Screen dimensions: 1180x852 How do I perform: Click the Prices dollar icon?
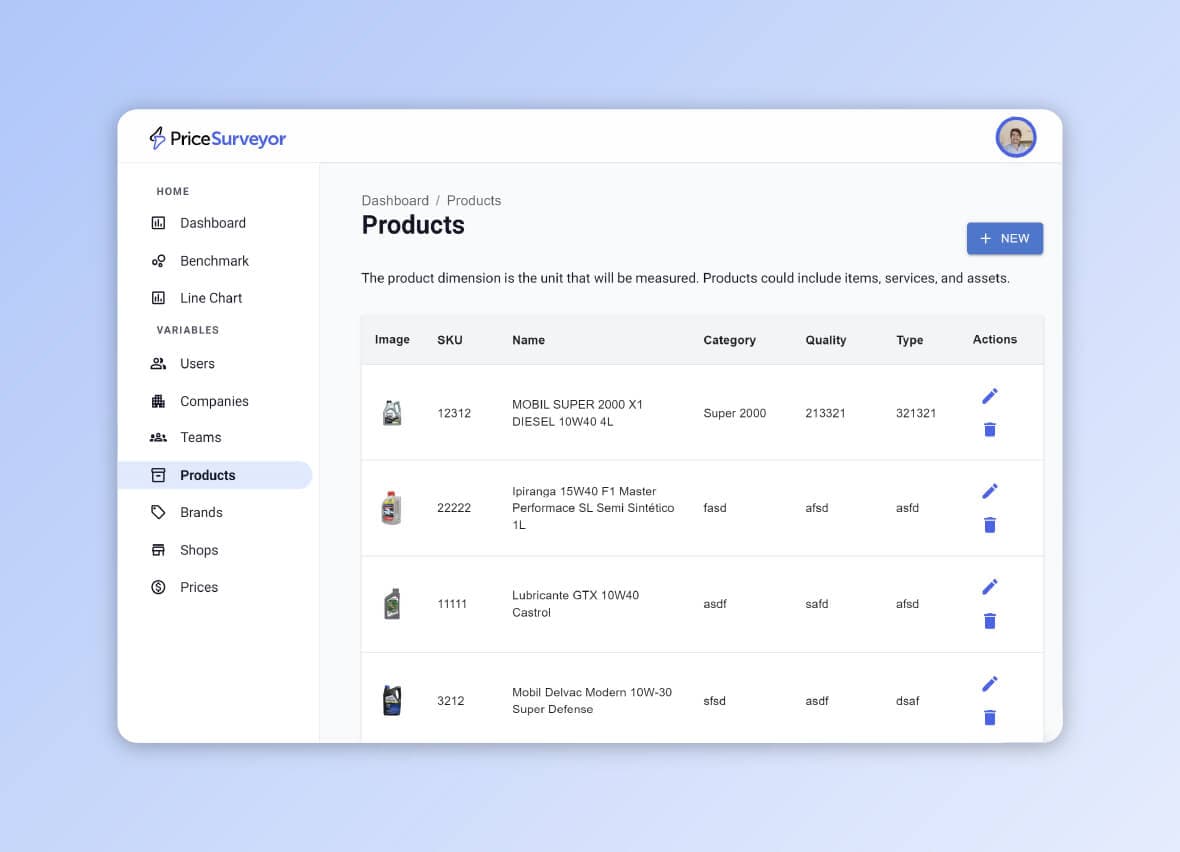[158, 587]
